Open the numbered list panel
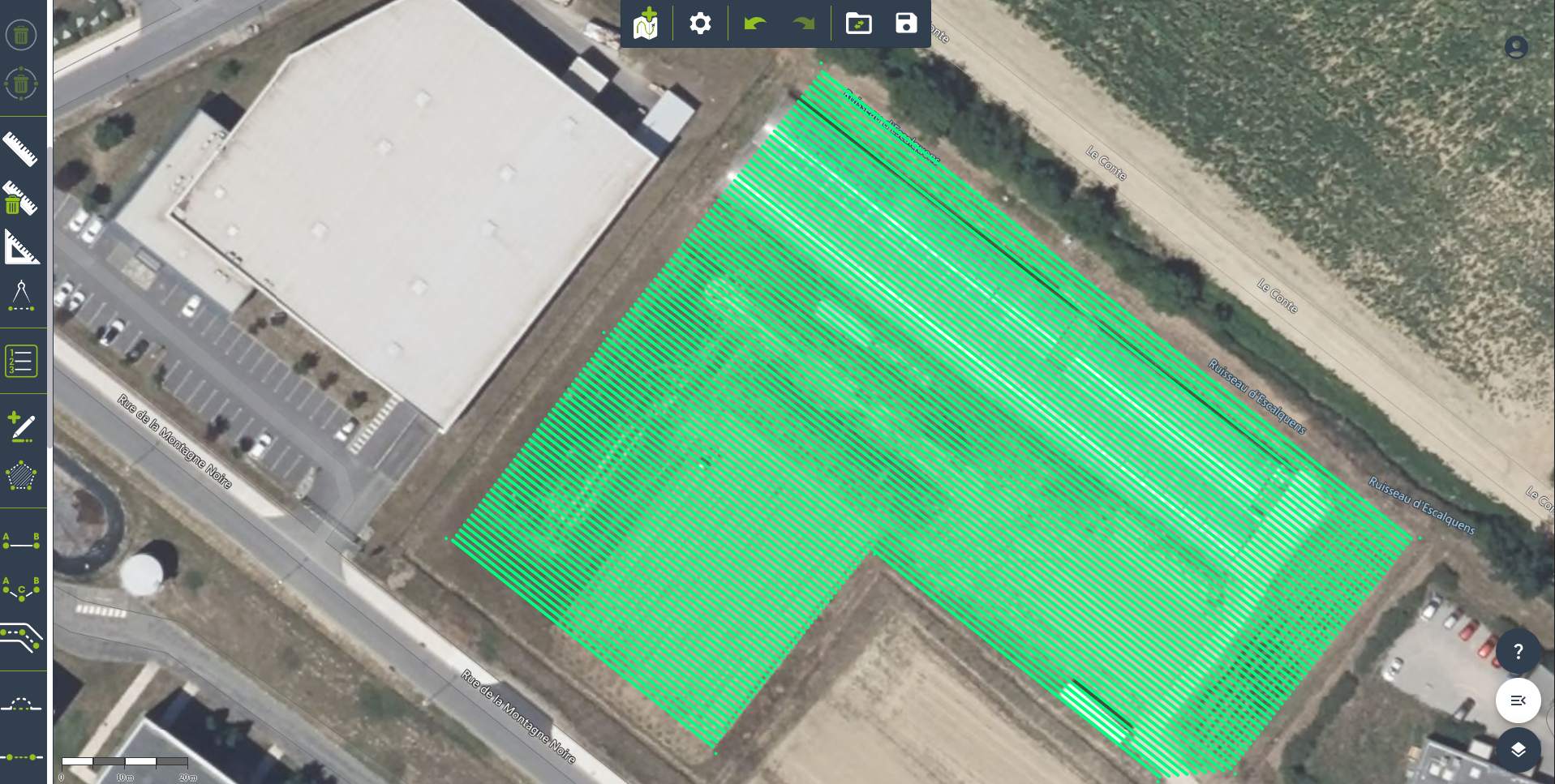Image resolution: width=1555 pixels, height=784 pixels. pyautogui.click(x=21, y=361)
